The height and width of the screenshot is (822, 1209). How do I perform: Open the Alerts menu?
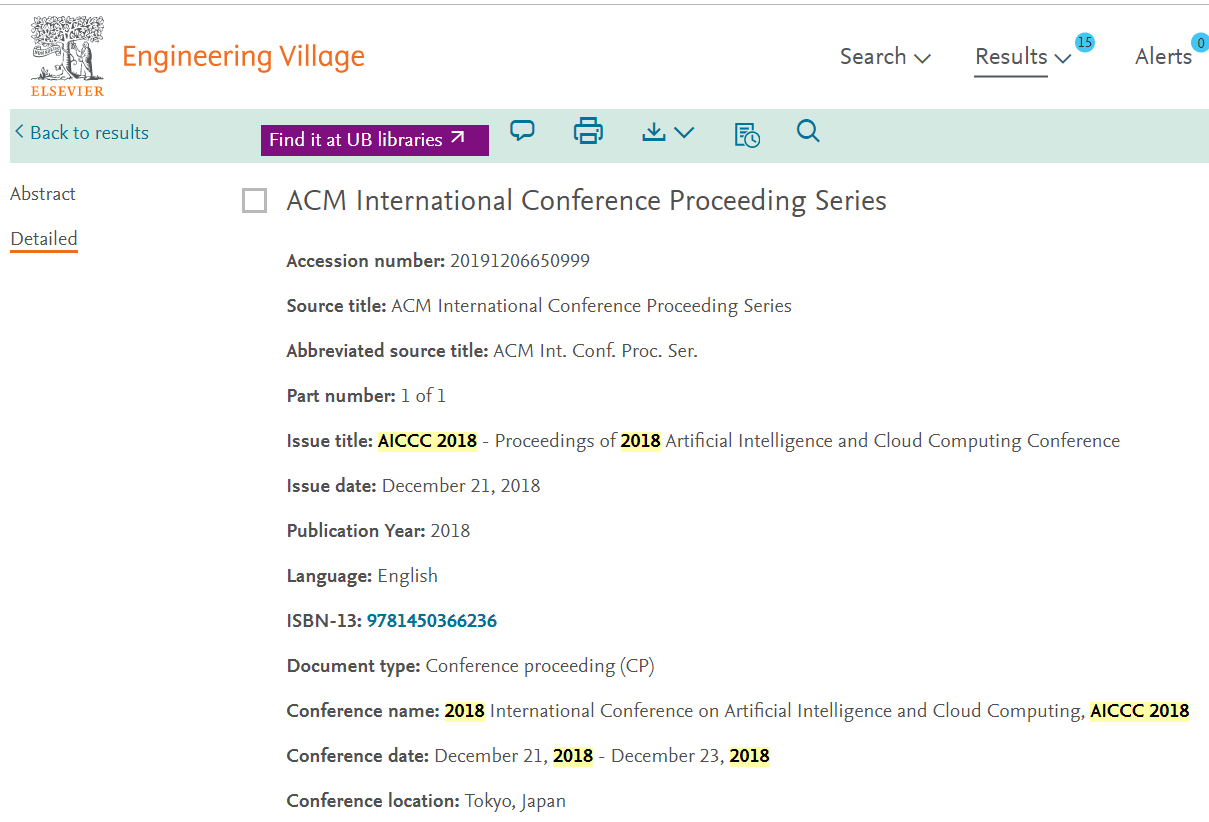click(x=1163, y=57)
